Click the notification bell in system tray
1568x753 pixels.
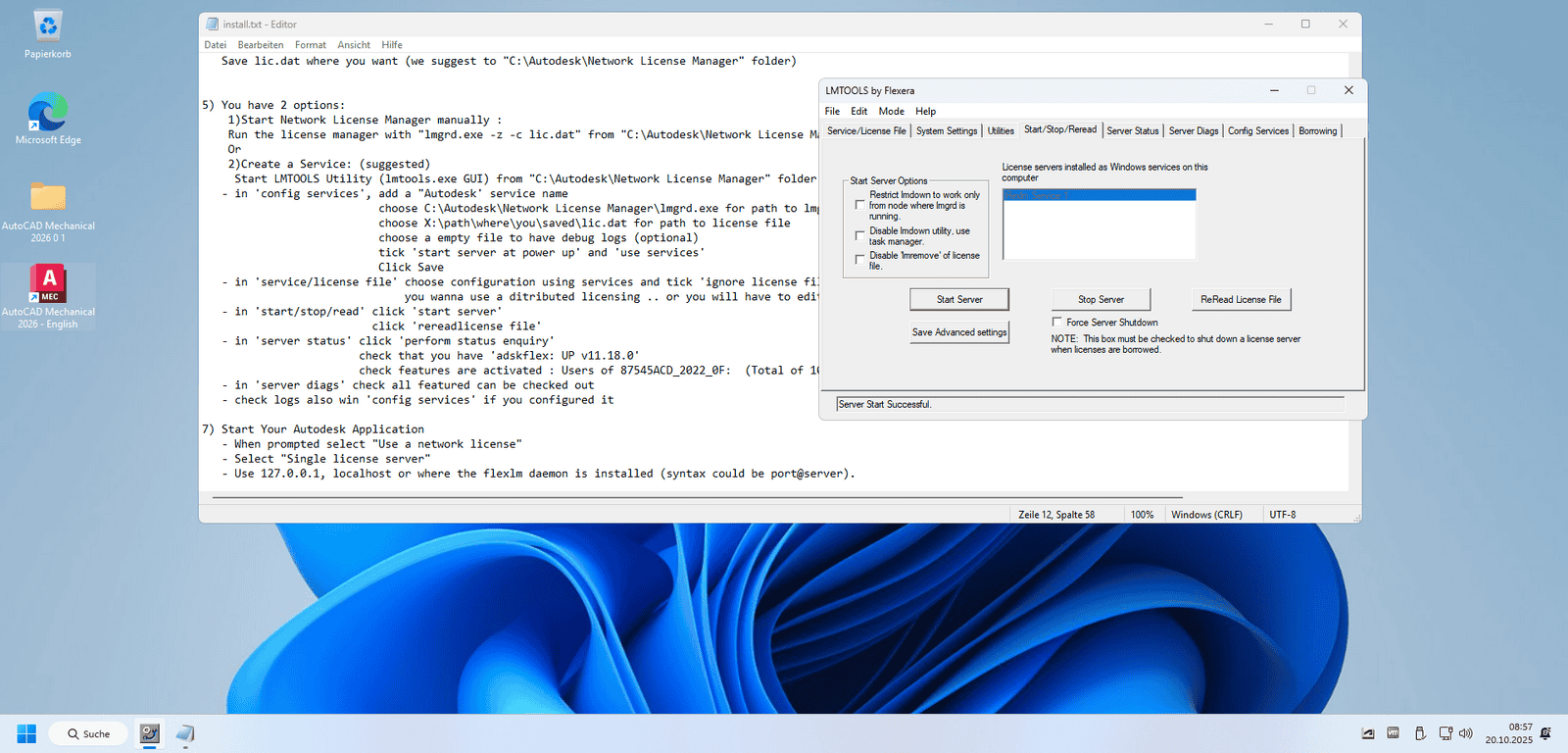coord(1545,733)
